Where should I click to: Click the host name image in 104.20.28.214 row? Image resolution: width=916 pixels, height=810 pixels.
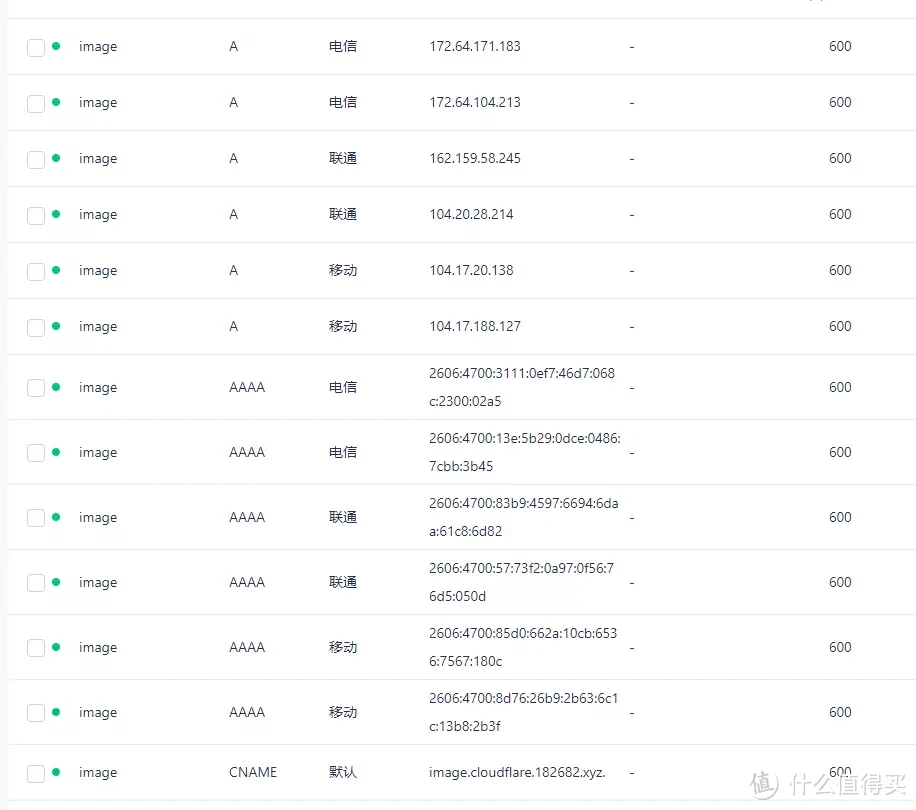tap(98, 215)
